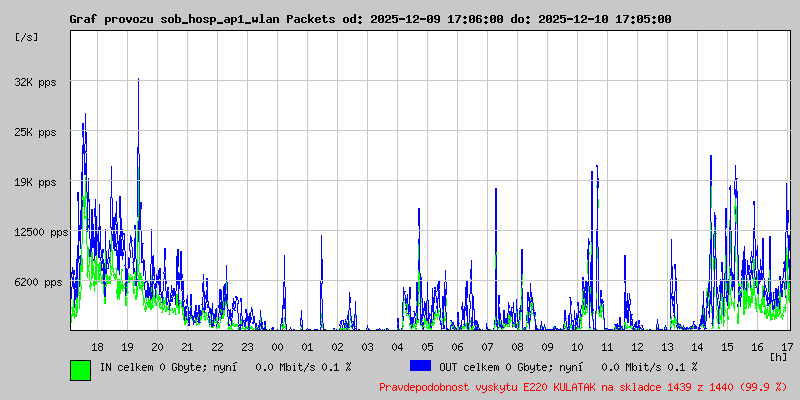Select the '12500 pps' y-axis label

coord(41,233)
